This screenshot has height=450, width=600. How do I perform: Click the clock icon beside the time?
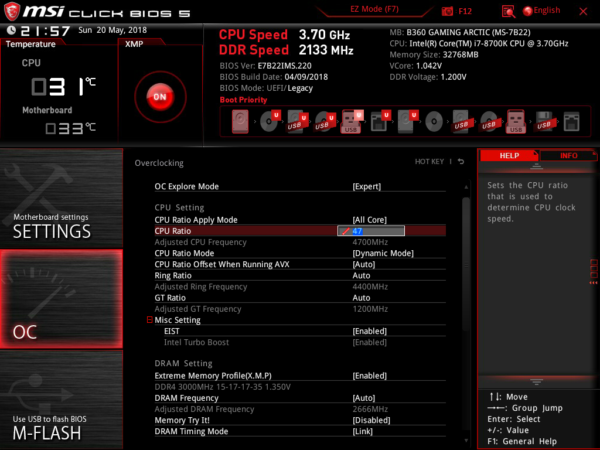[11, 30]
